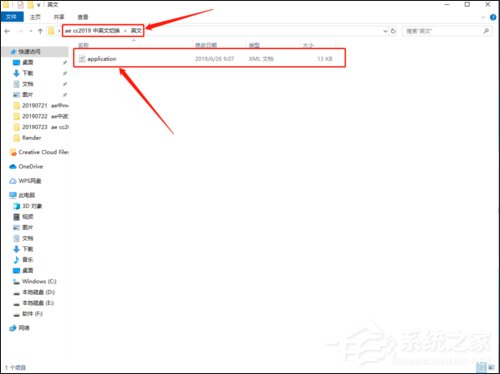The height and width of the screenshot is (374, 500).
Task: Open 图片 under This PC
Action: 27,227
